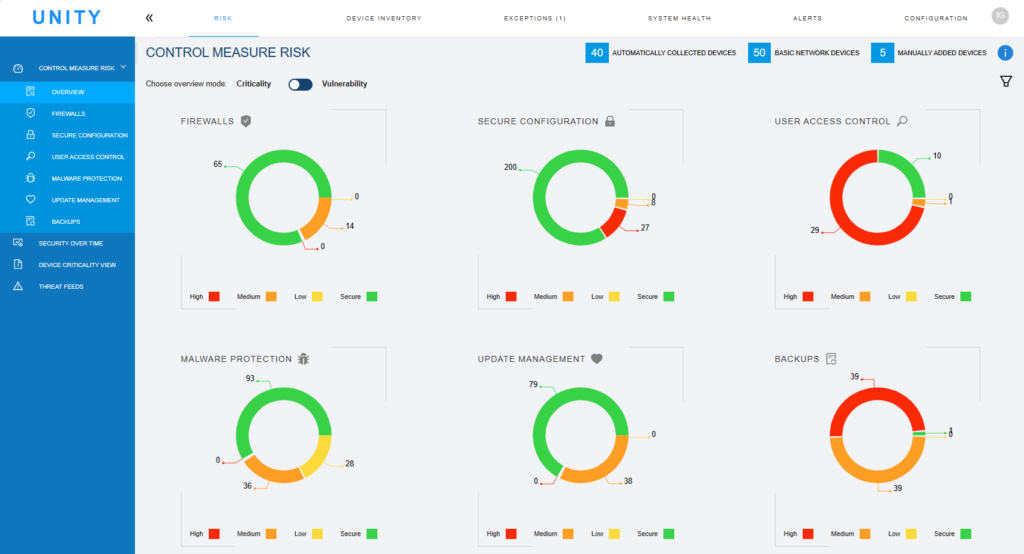Screen dimensions: 1024x554
Task: Toggle Criticality/Vulnerability overview mode switch
Action: [300, 84]
